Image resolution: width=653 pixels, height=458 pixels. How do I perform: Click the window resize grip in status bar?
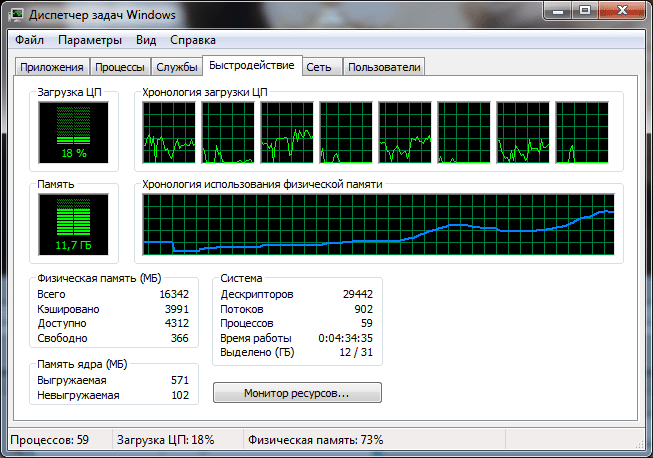[639, 444]
